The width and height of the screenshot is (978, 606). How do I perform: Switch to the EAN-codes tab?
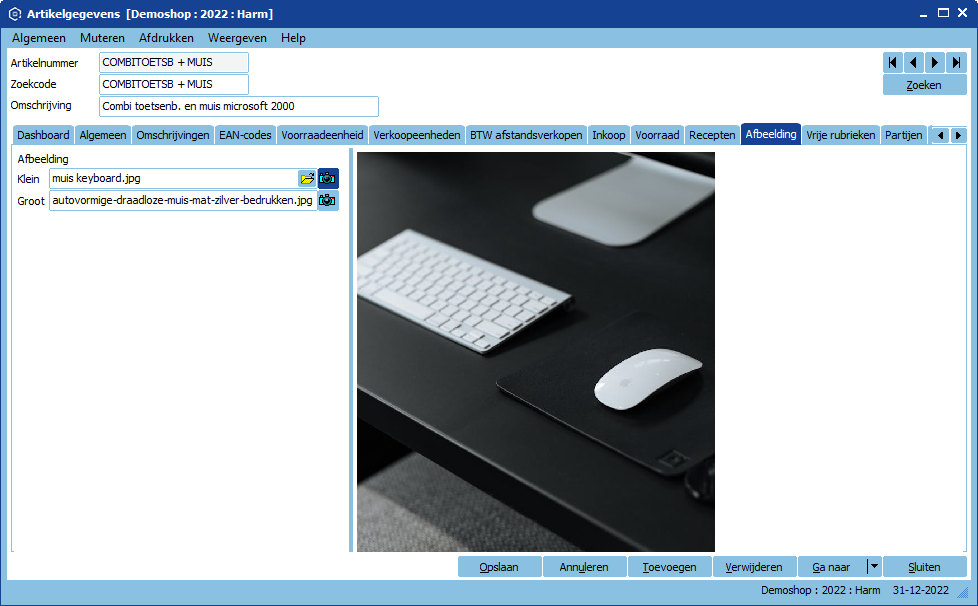(245, 135)
